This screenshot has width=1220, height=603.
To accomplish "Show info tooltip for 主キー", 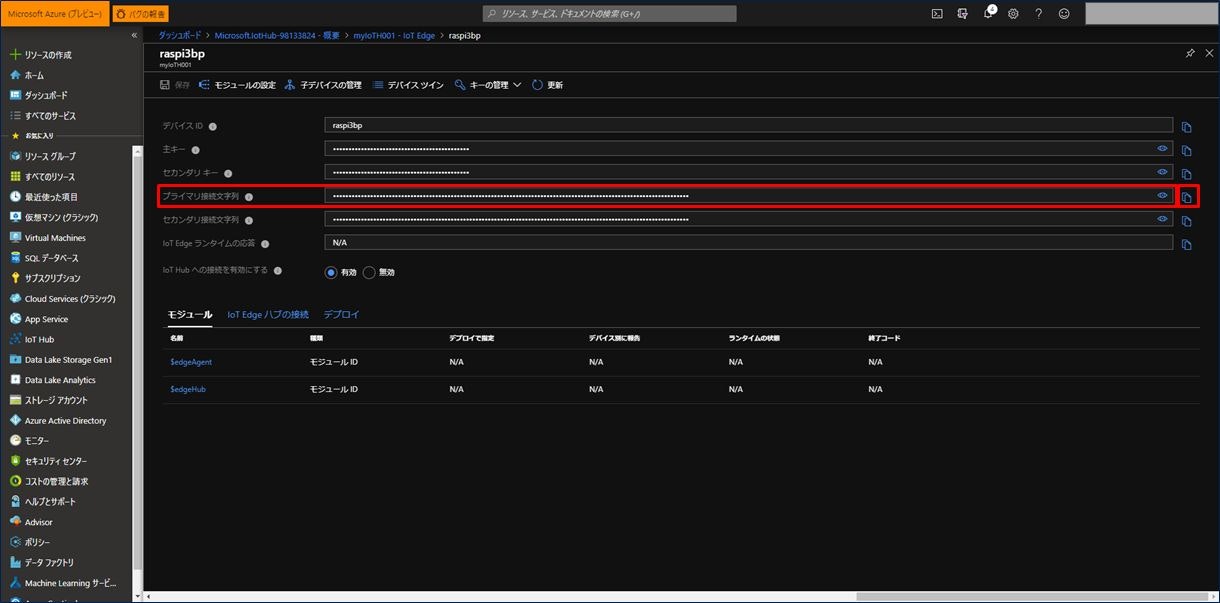I will (x=195, y=150).
